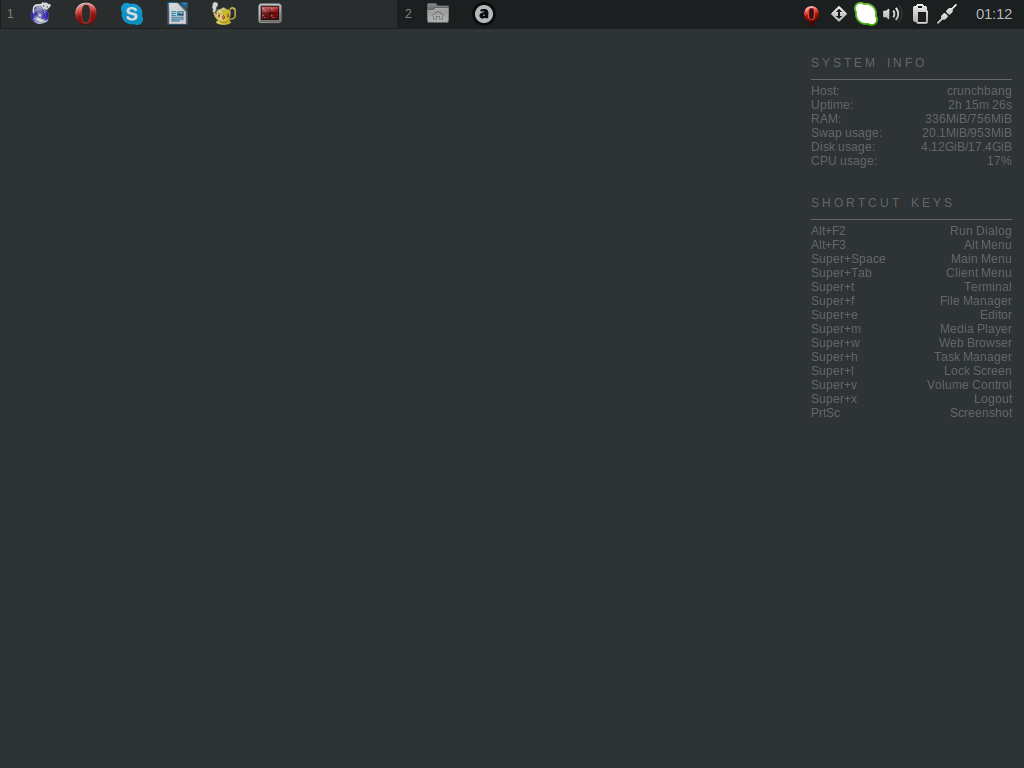Click the 'PrtSc' shortcut text
This screenshot has width=1024, height=768.
pyautogui.click(x=825, y=413)
